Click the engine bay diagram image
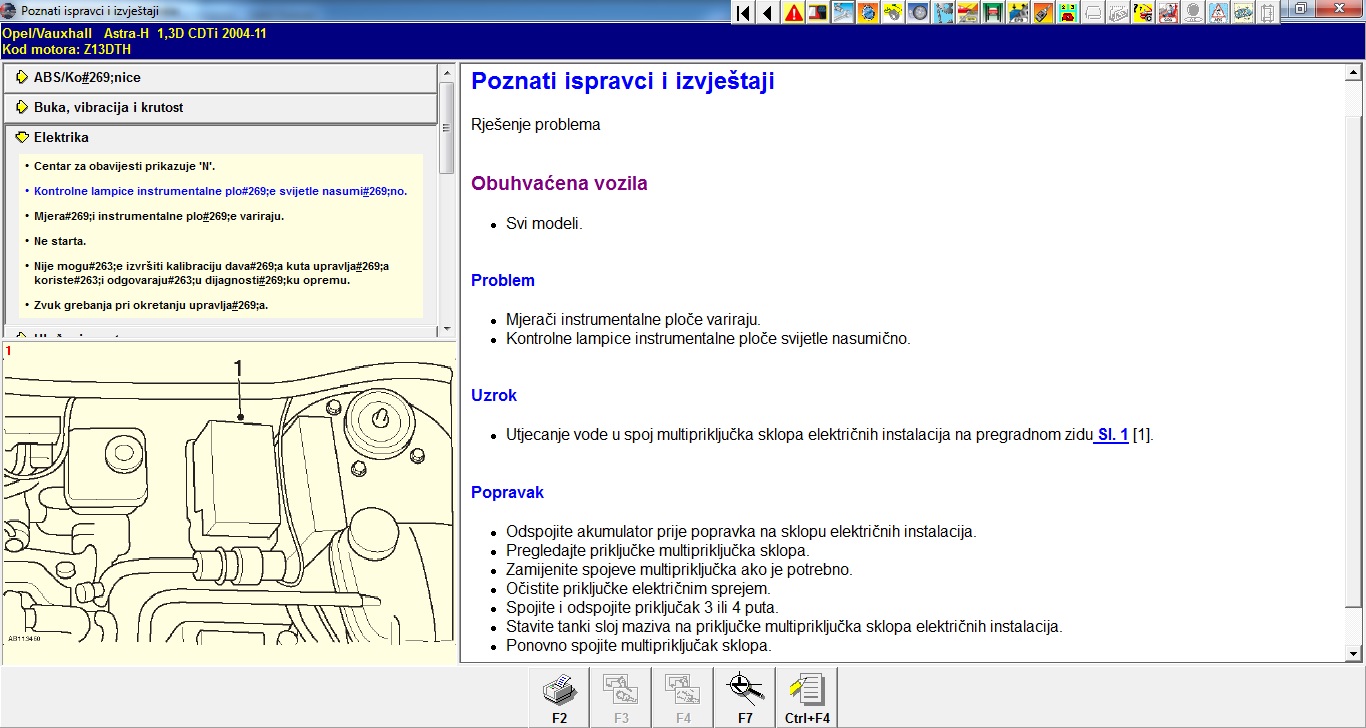The height and width of the screenshot is (728, 1366). click(x=228, y=502)
